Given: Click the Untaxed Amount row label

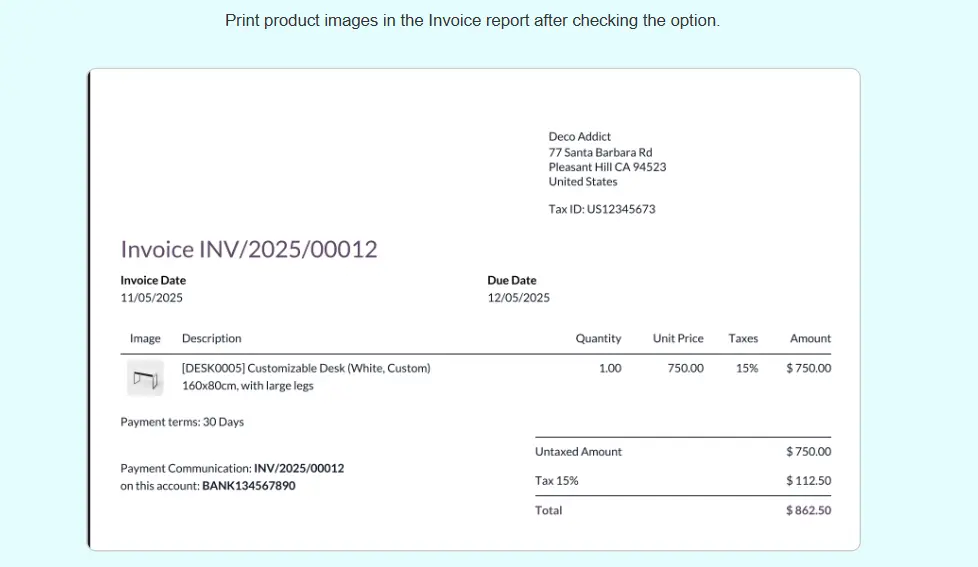Looking at the screenshot, I should tap(578, 452).
